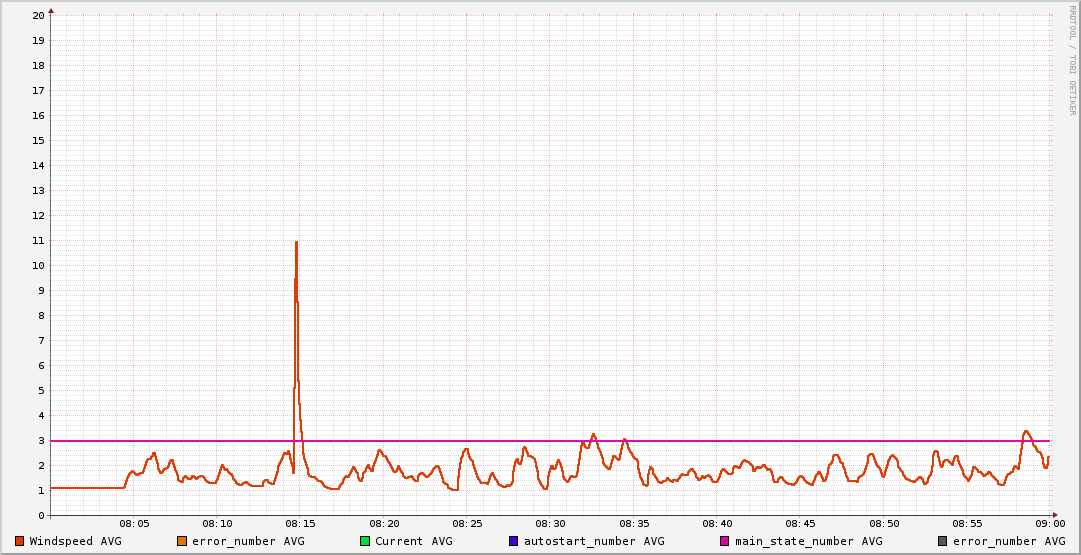Click the orange error_number legend swatch
Image resolution: width=1081 pixels, height=555 pixels.
[x=182, y=541]
